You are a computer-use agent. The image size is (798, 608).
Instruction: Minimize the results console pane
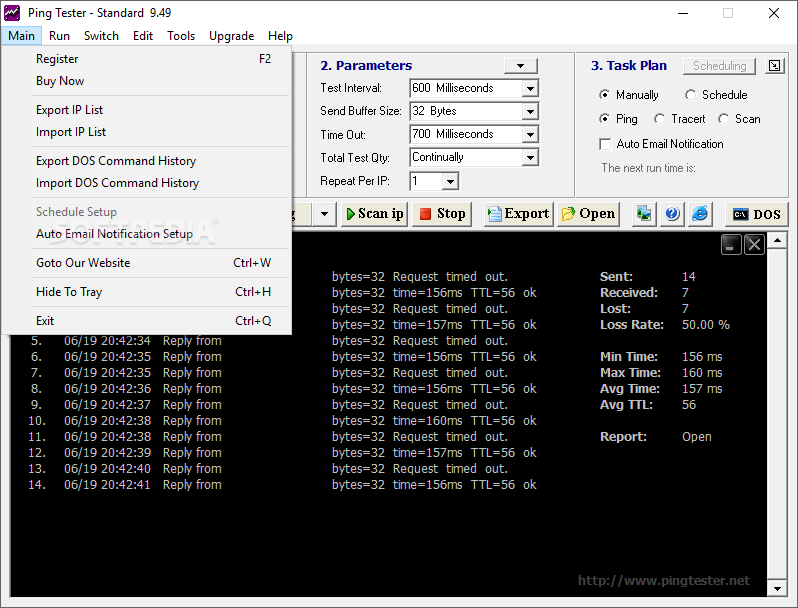(x=731, y=245)
